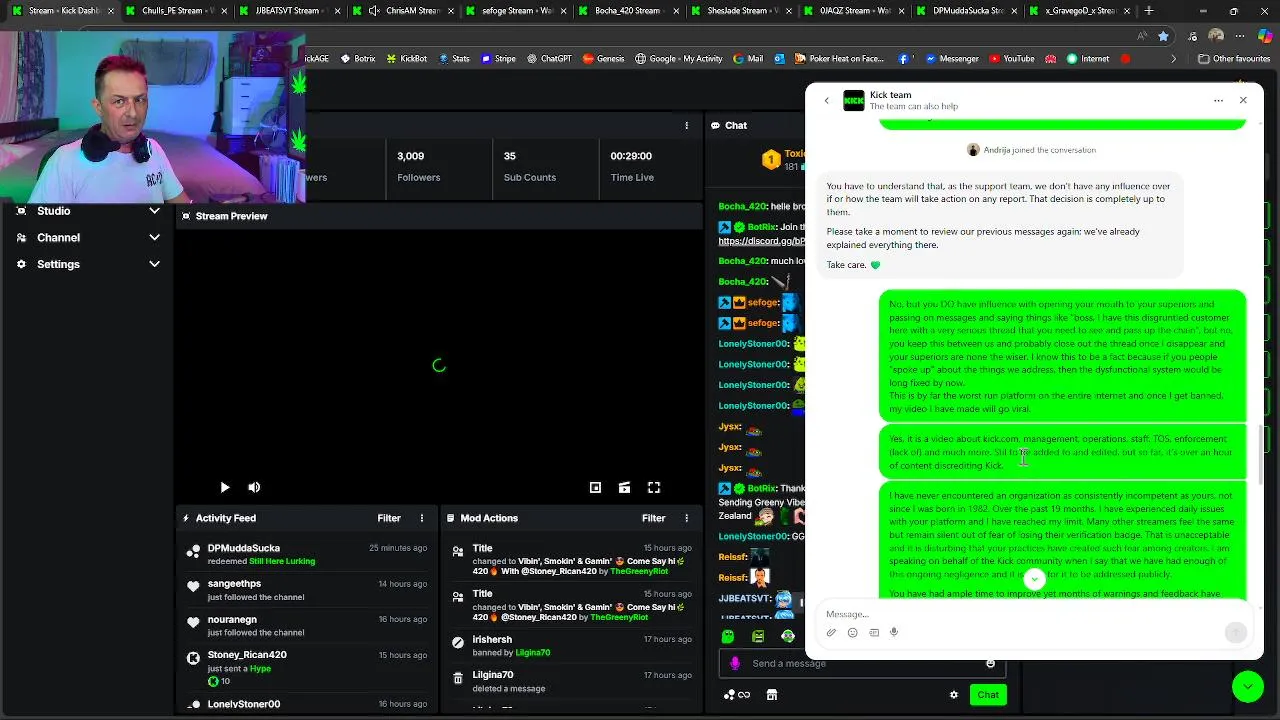The height and width of the screenshot is (720, 1280).
Task: Click DPMuddaSucka activity feed entry
Action: click(307, 554)
